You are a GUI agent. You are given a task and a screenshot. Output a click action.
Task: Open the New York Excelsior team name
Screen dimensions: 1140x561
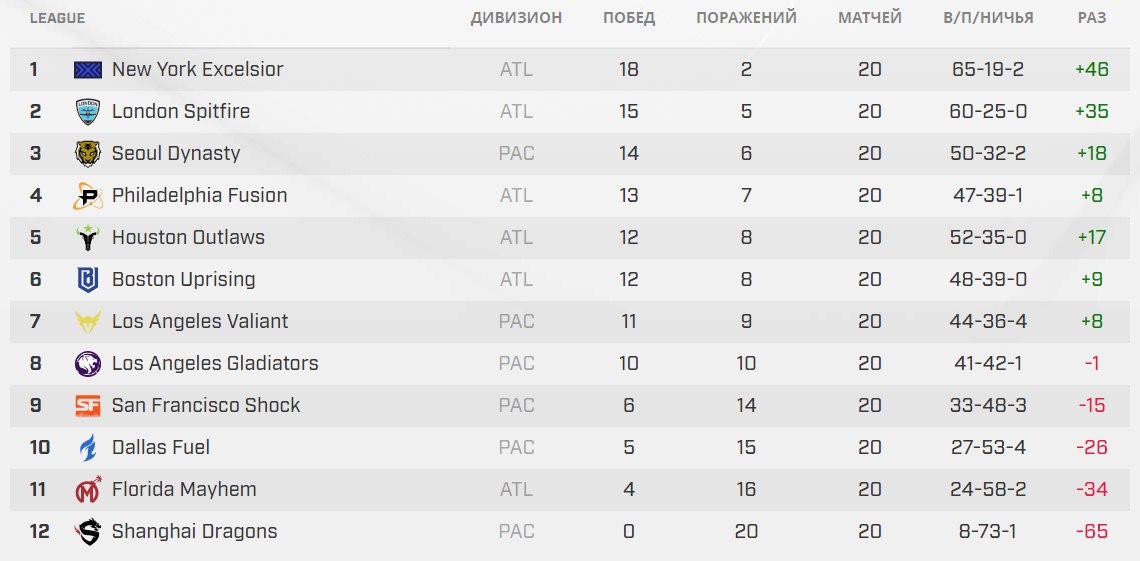tap(197, 70)
